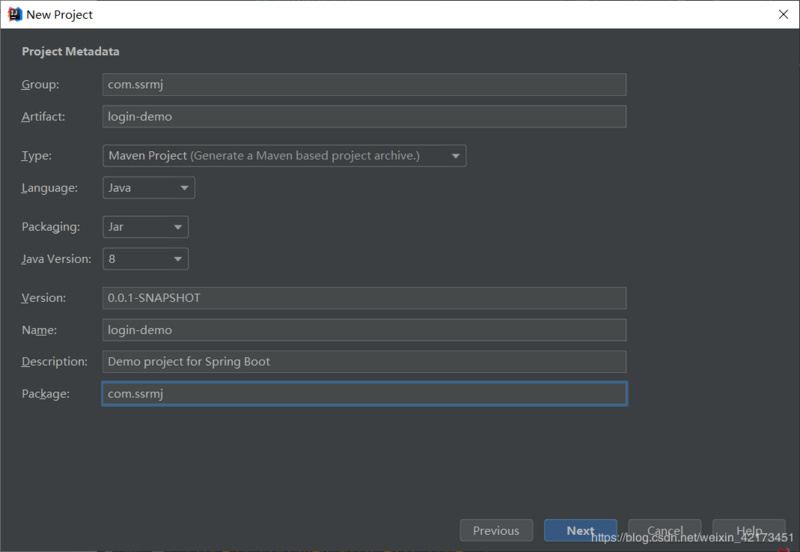This screenshot has width=800, height=552.
Task: Click the Java Version label
Action: click(x=56, y=259)
